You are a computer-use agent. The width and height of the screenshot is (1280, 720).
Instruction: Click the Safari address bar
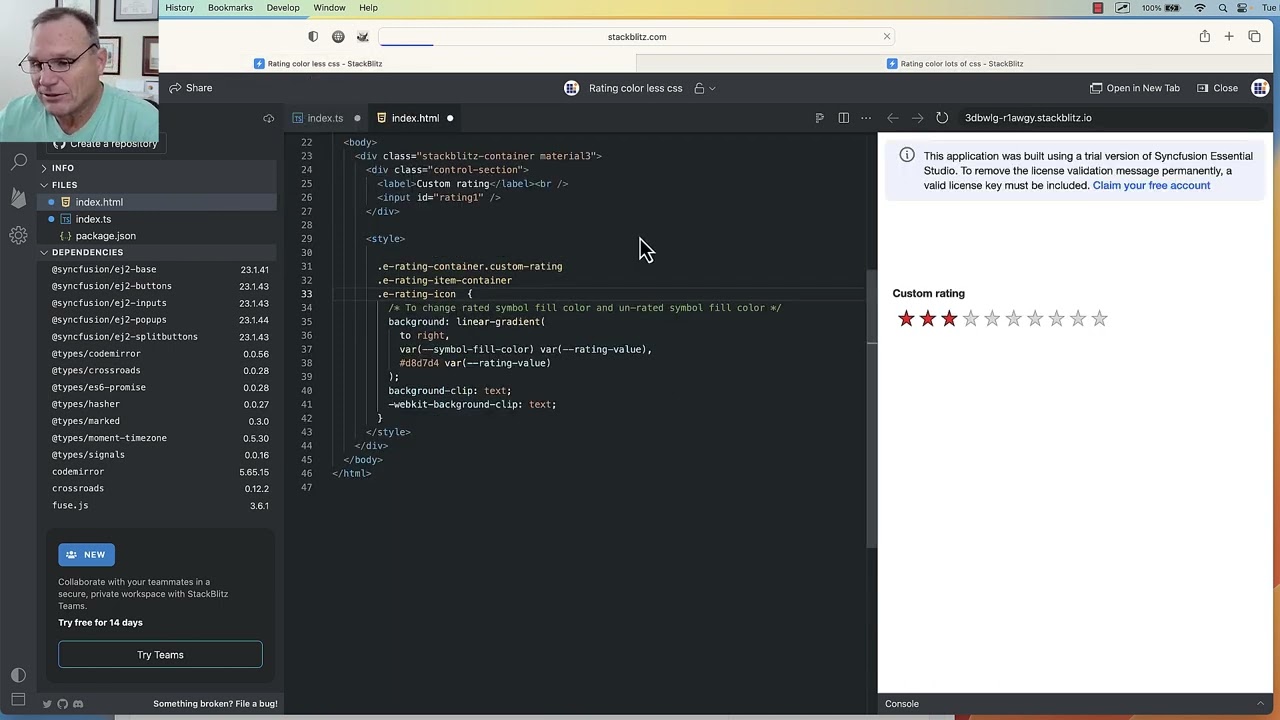637,37
